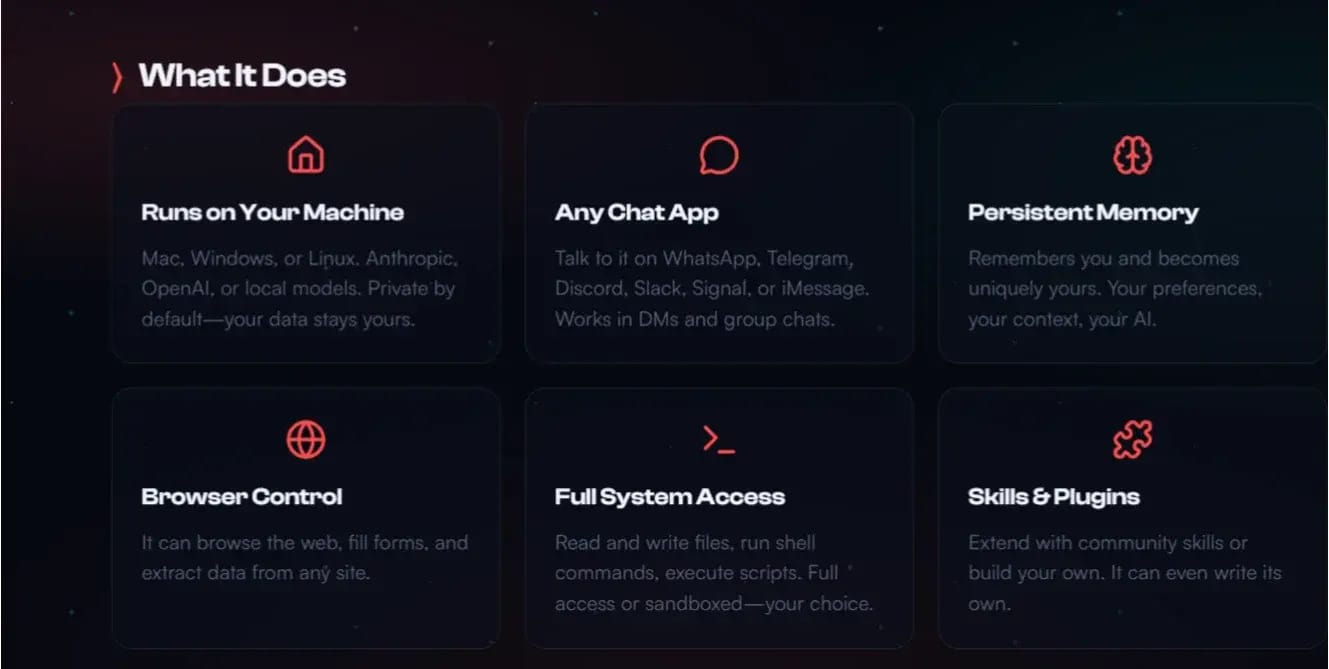The width and height of the screenshot is (1329, 669).
Task: Click the Persistent Memory title
Action: tap(1083, 212)
